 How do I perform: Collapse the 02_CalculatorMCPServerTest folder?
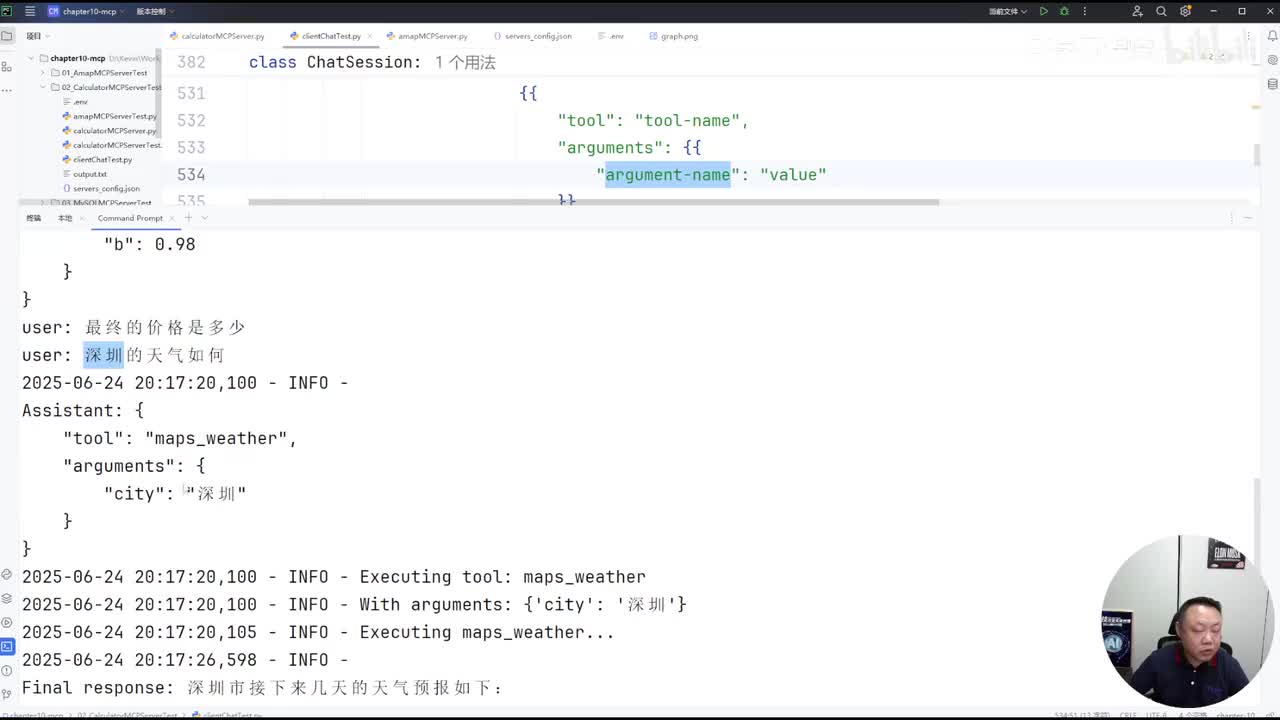coord(43,87)
